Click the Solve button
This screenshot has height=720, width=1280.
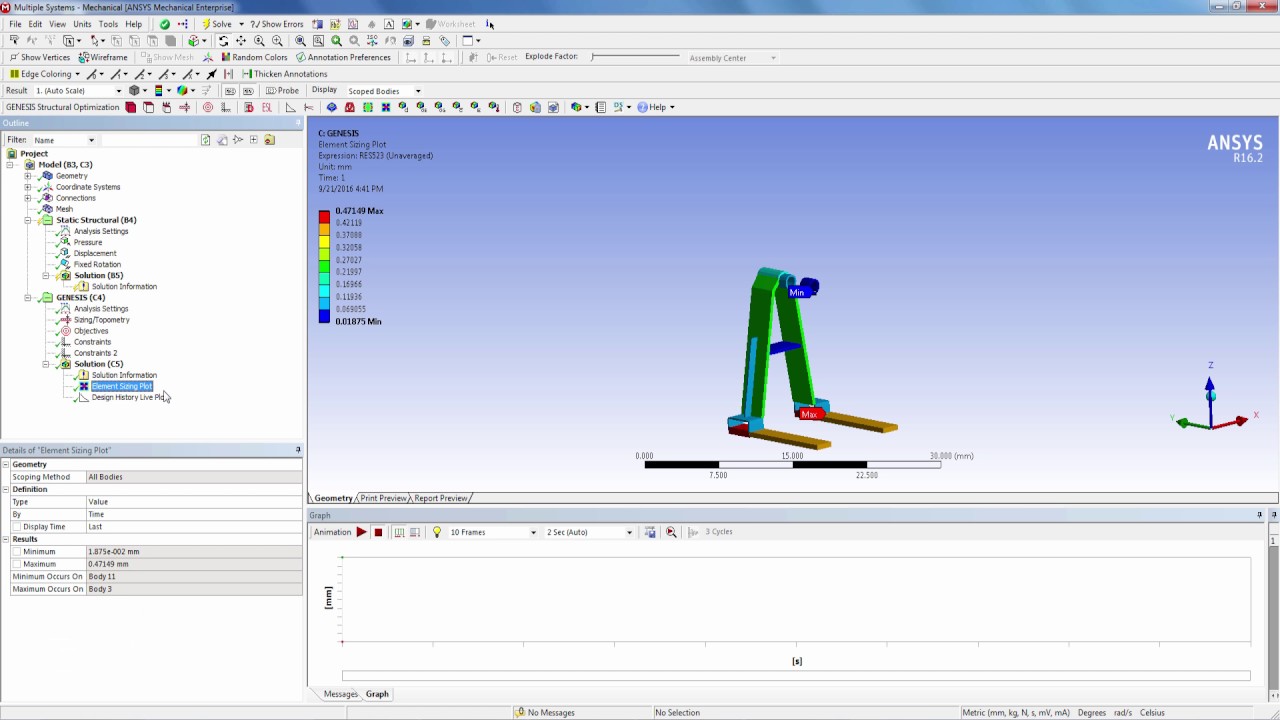click(216, 24)
